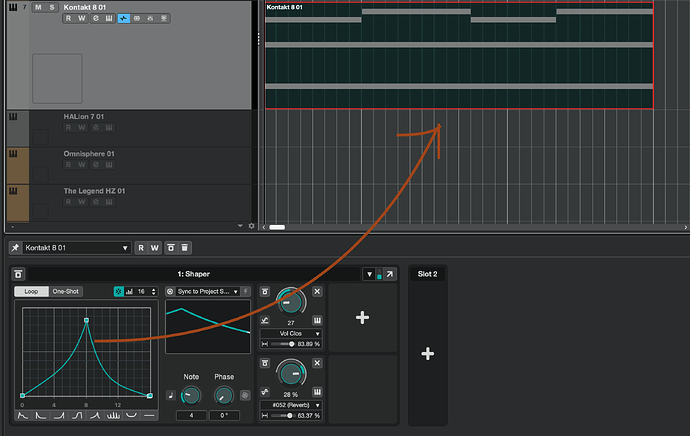The image size is (690, 436).
Task: Click the random phase dice button
Action: 245,395
